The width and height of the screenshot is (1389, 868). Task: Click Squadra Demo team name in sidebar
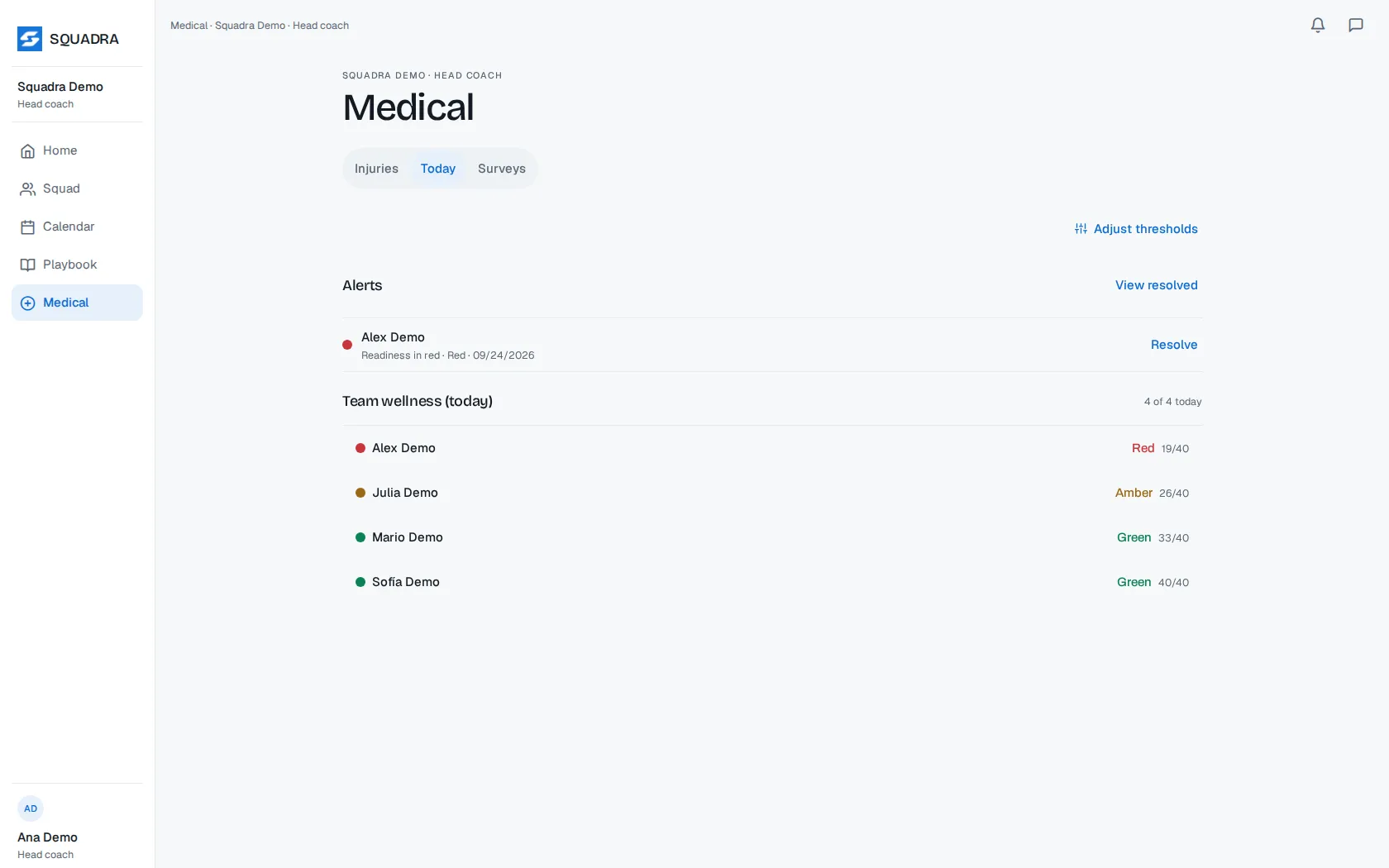point(60,87)
